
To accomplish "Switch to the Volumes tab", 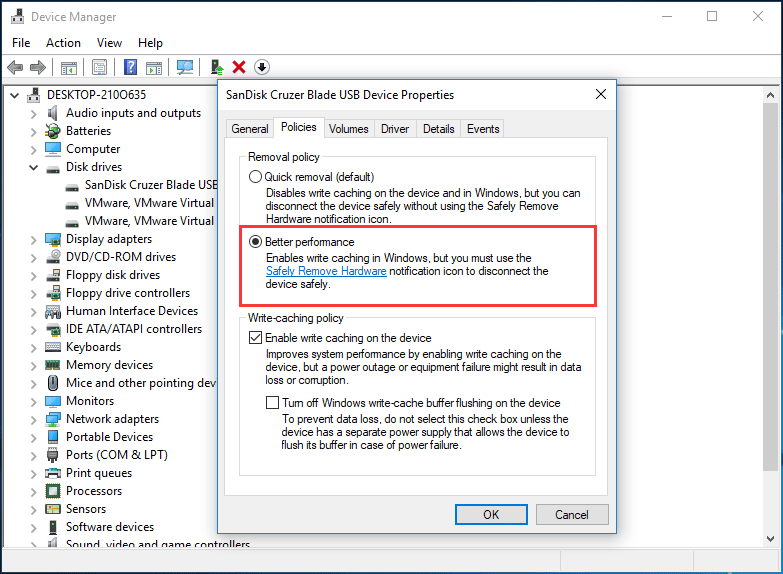I will coord(349,129).
